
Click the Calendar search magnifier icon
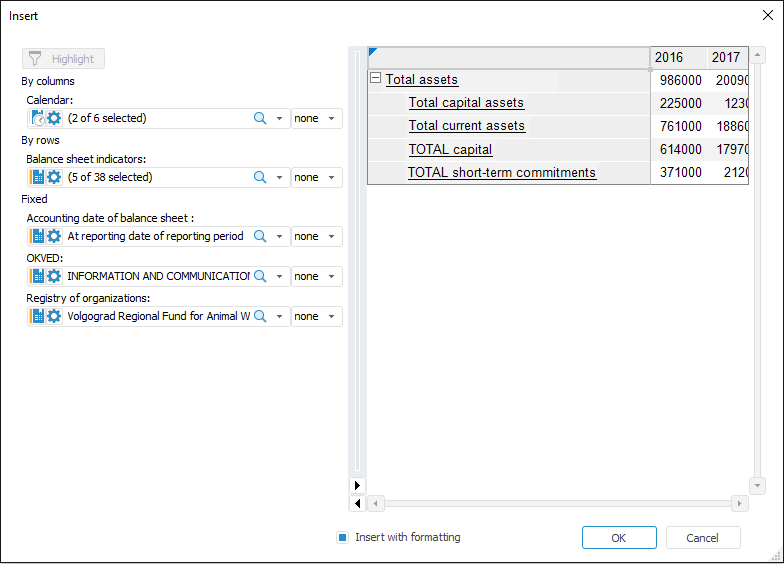260,118
